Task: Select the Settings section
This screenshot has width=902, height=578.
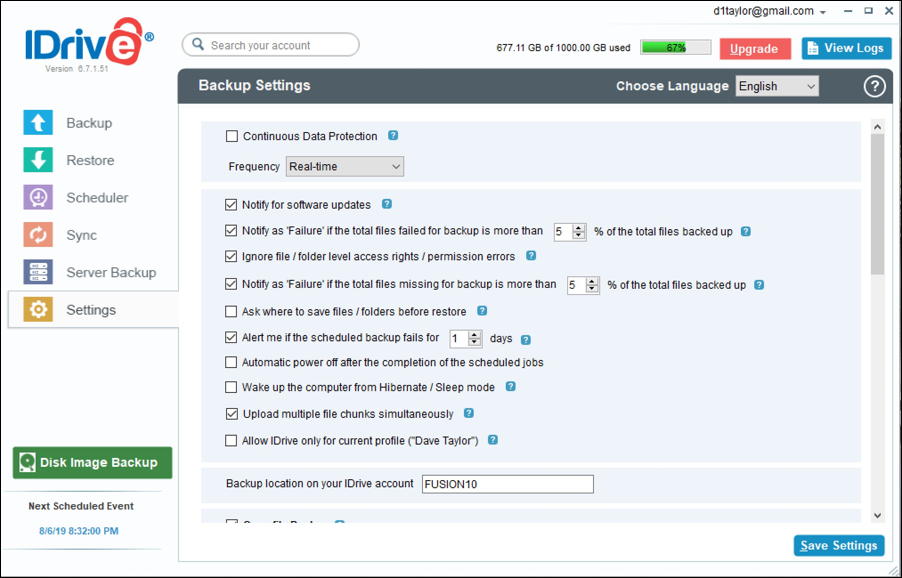Action: [93, 309]
